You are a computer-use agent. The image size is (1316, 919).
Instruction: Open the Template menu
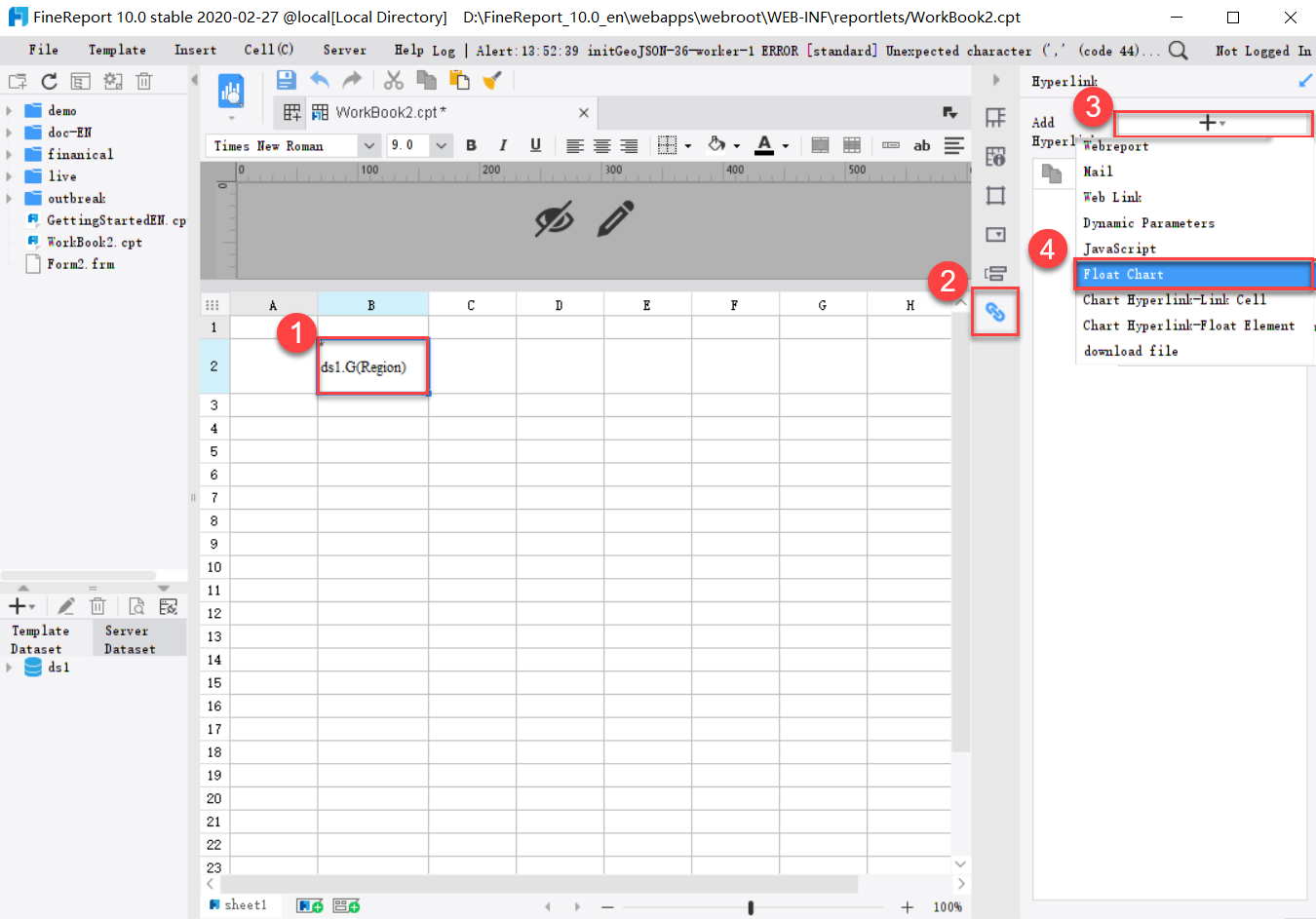pyautogui.click(x=117, y=50)
